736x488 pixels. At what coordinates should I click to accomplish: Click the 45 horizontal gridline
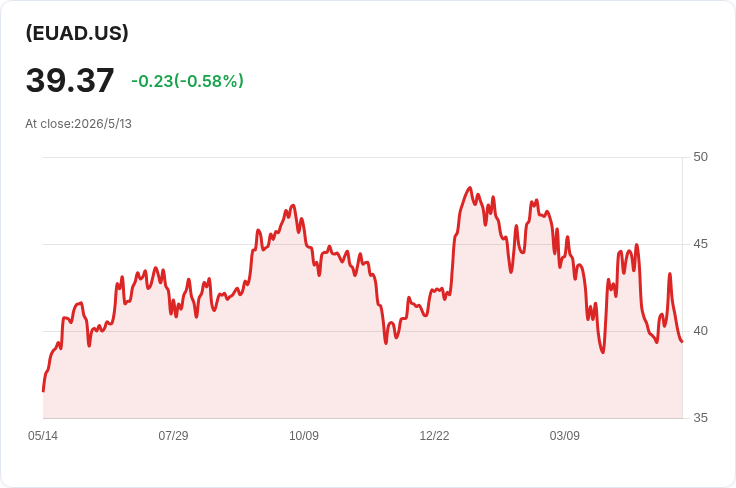click(363, 244)
